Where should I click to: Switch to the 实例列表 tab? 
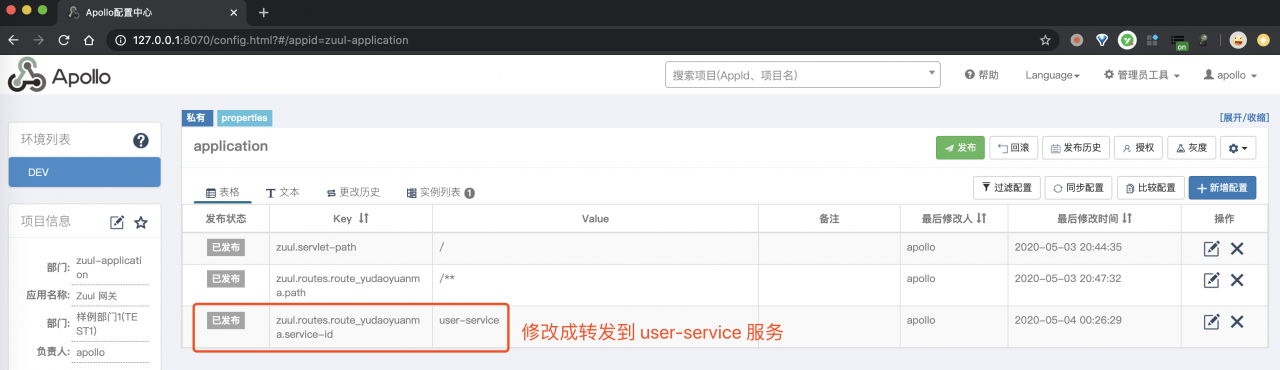tap(440, 192)
